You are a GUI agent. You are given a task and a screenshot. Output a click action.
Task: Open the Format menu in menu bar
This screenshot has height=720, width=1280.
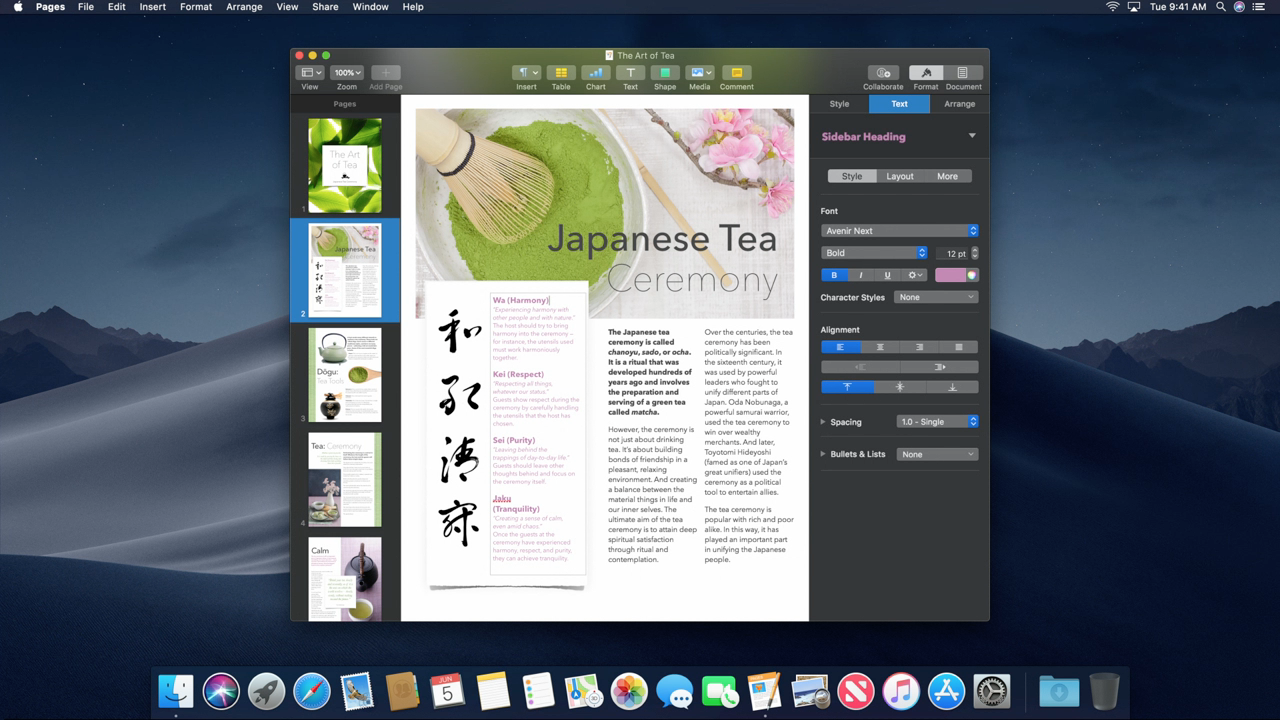pyautogui.click(x=196, y=7)
